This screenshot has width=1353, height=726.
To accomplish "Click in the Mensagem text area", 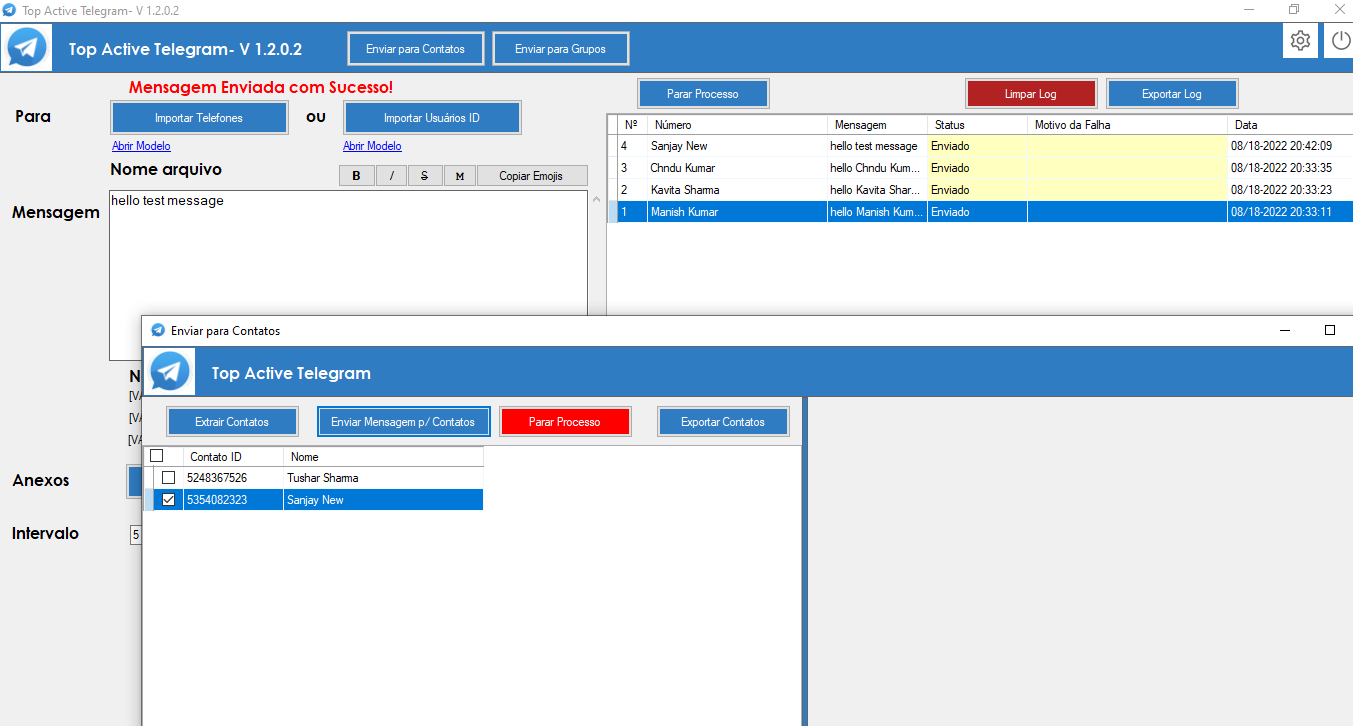I will (348, 275).
